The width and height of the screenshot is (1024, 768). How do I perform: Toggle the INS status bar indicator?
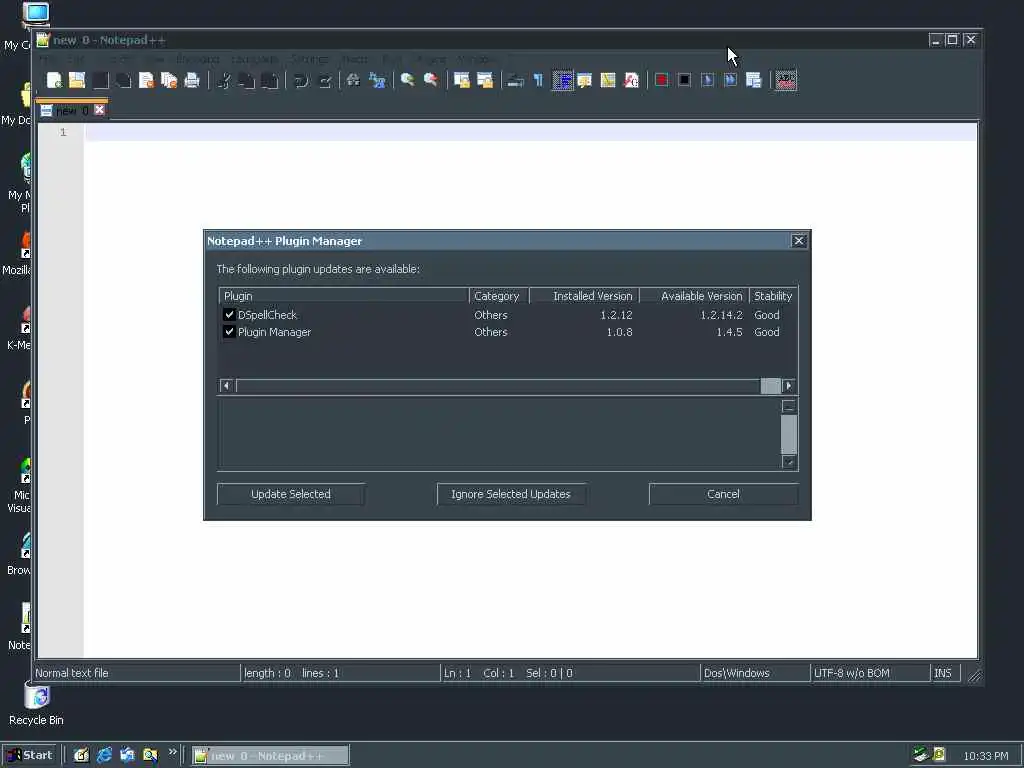tap(945, 673)
